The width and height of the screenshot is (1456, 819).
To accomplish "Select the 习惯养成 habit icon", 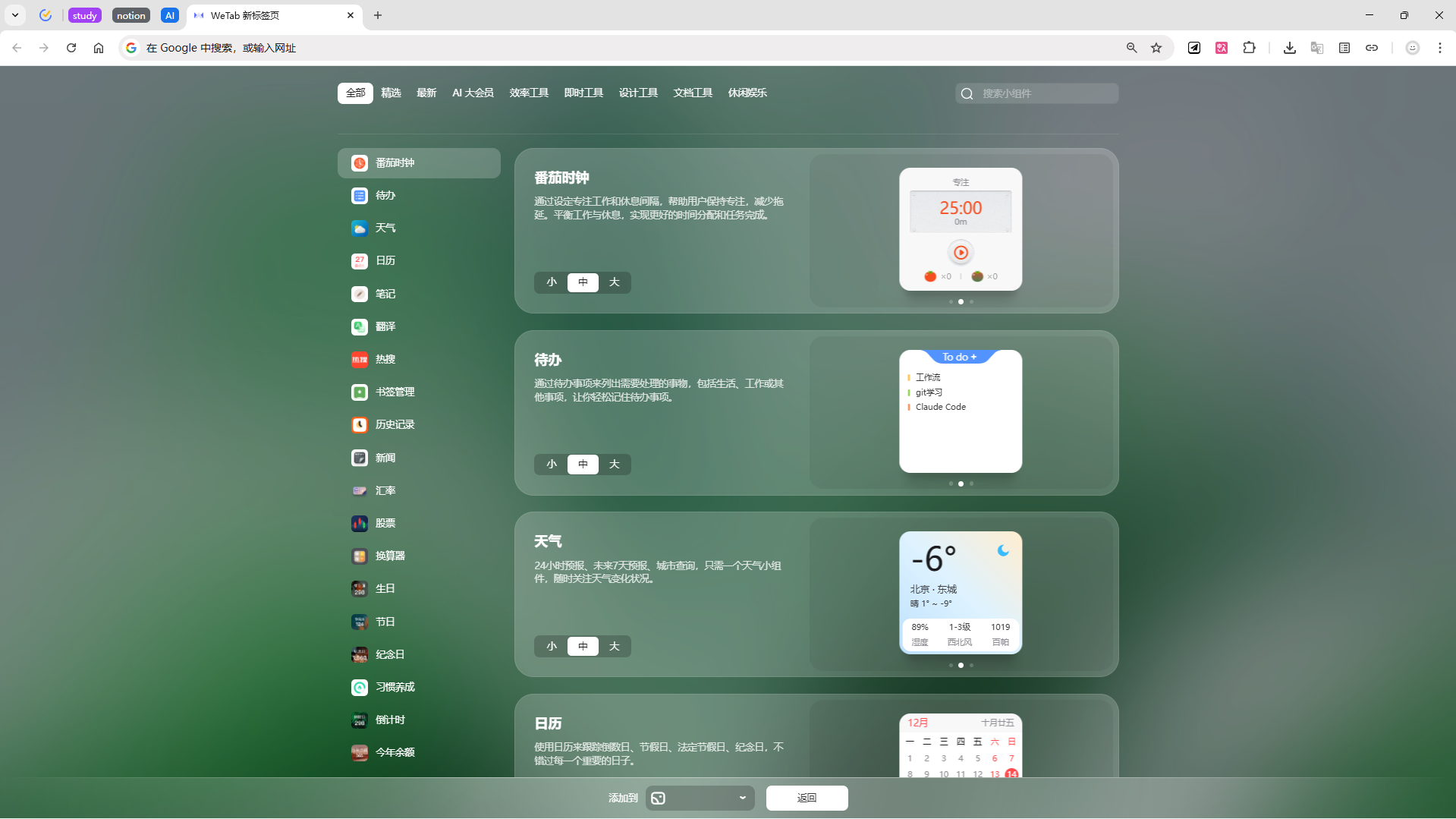I will pos(360,687).
